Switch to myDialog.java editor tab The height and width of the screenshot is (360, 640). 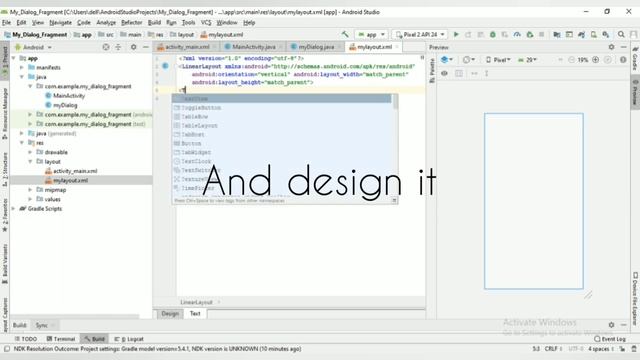pyautogui.click(x=316, y=47)
